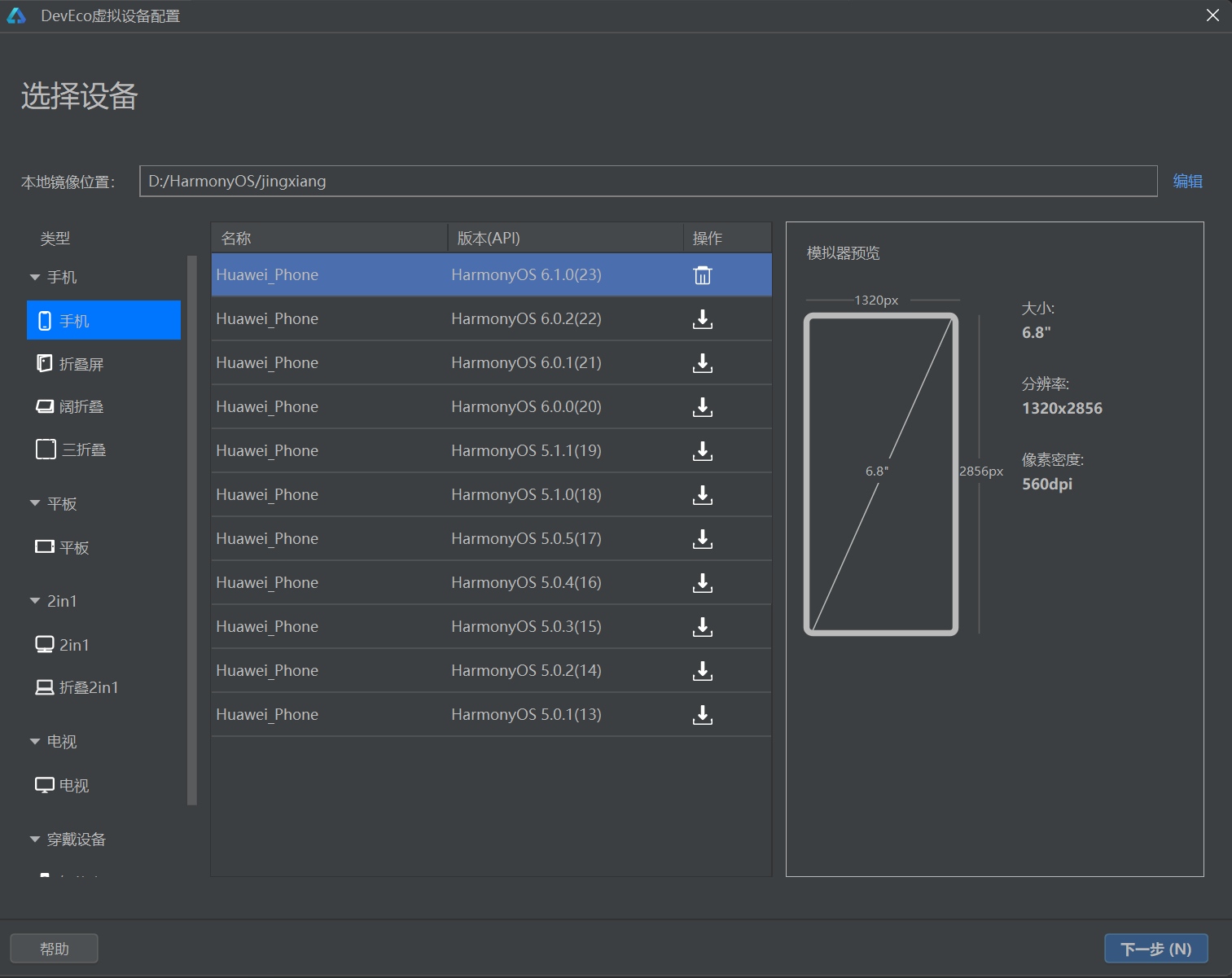Click the phone outline emulator preview
The height and width of the screenshot is (978, 1232).
[881, 474]
